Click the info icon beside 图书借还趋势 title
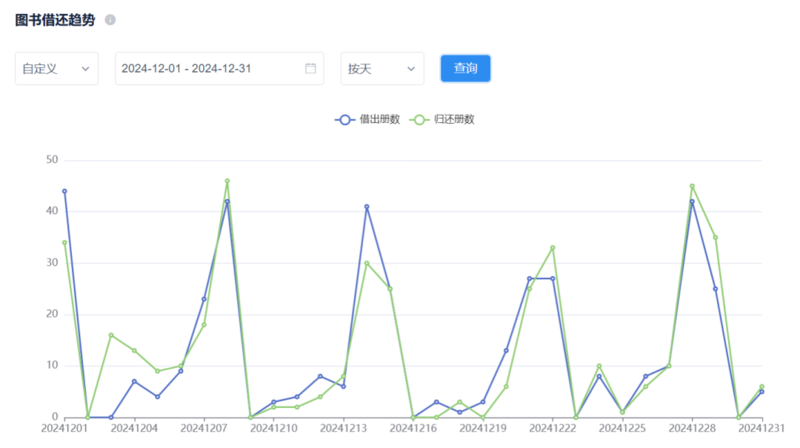This screenshot has width=800, height=448. pyautogui.click(x=110, y=20)
